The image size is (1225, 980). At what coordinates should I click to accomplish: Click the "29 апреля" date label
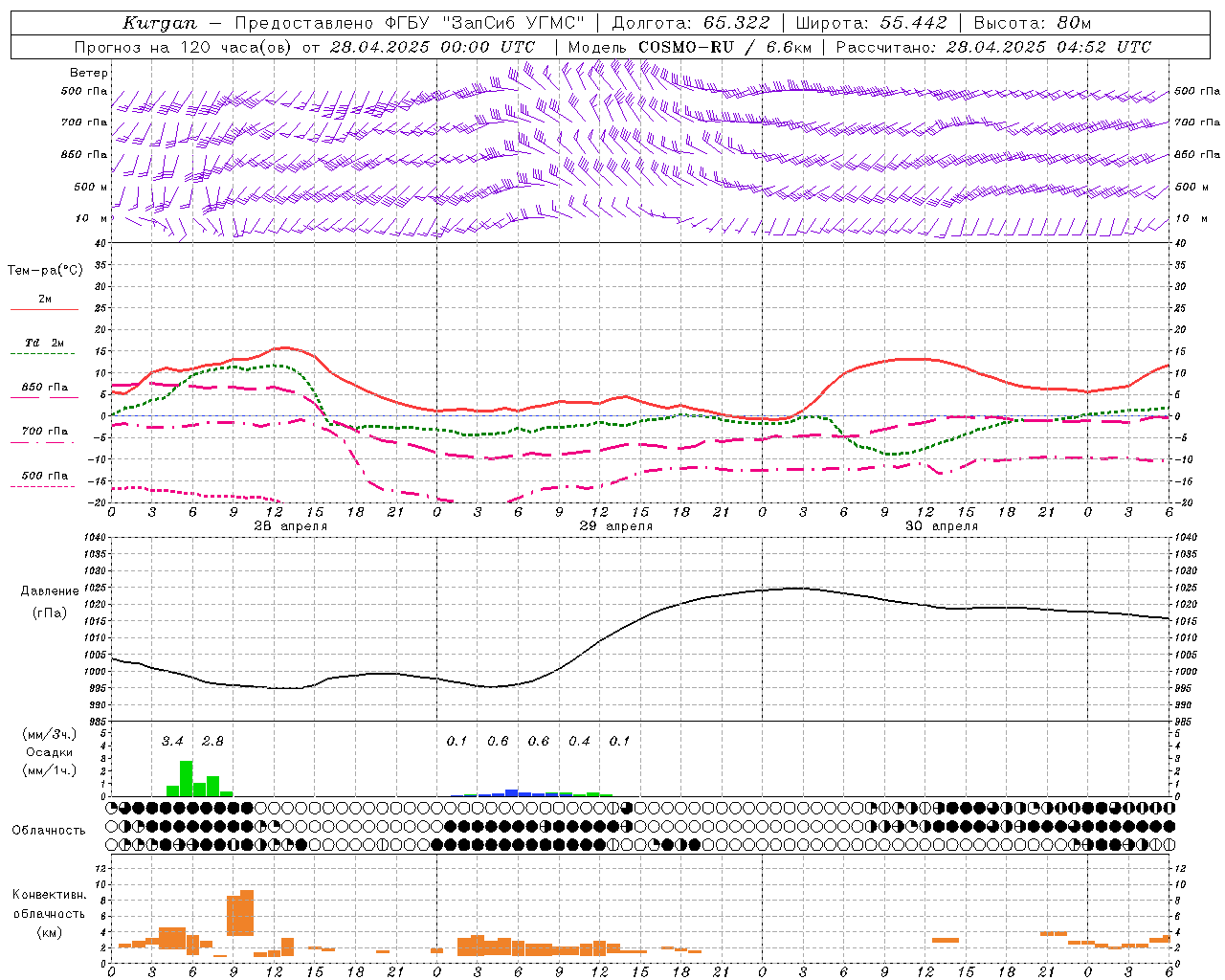616,526
